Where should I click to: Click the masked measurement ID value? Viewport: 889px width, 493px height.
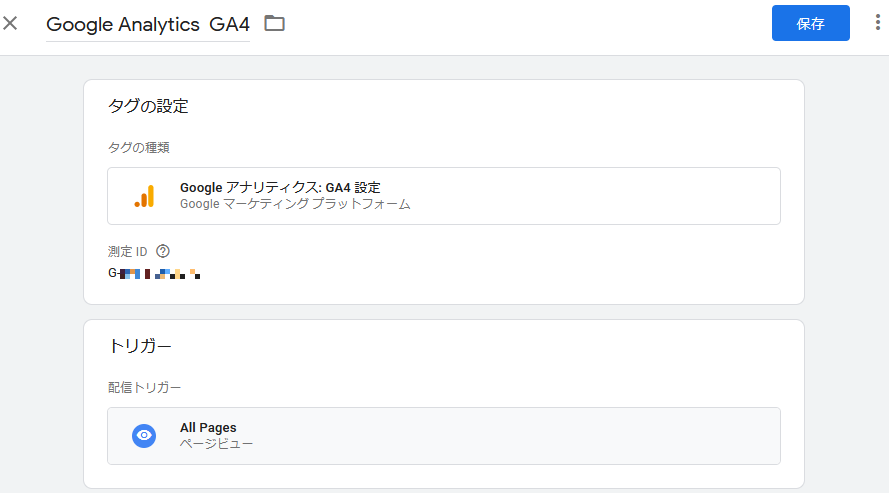154,274
